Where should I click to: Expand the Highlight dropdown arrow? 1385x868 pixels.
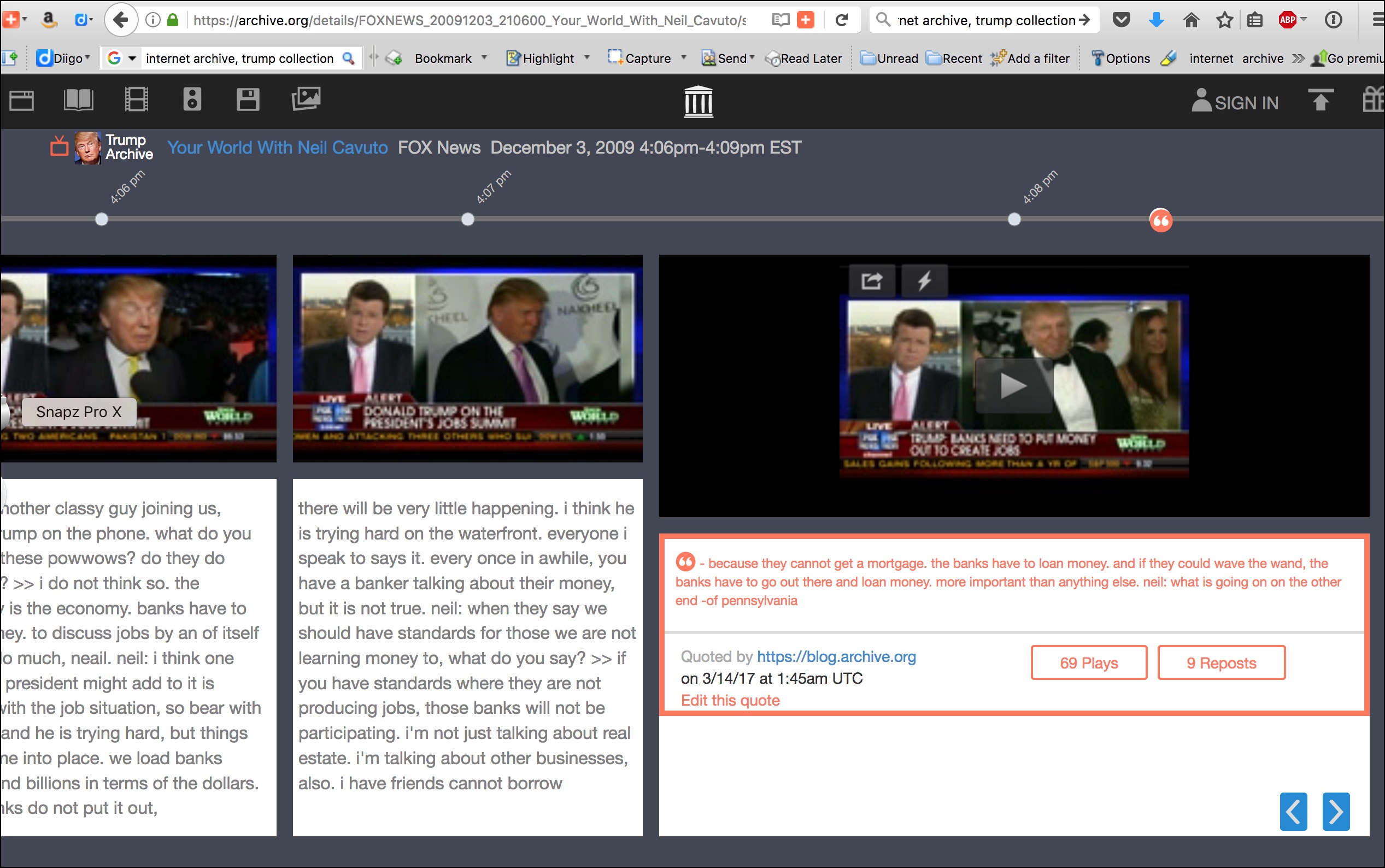pos(586,57)
